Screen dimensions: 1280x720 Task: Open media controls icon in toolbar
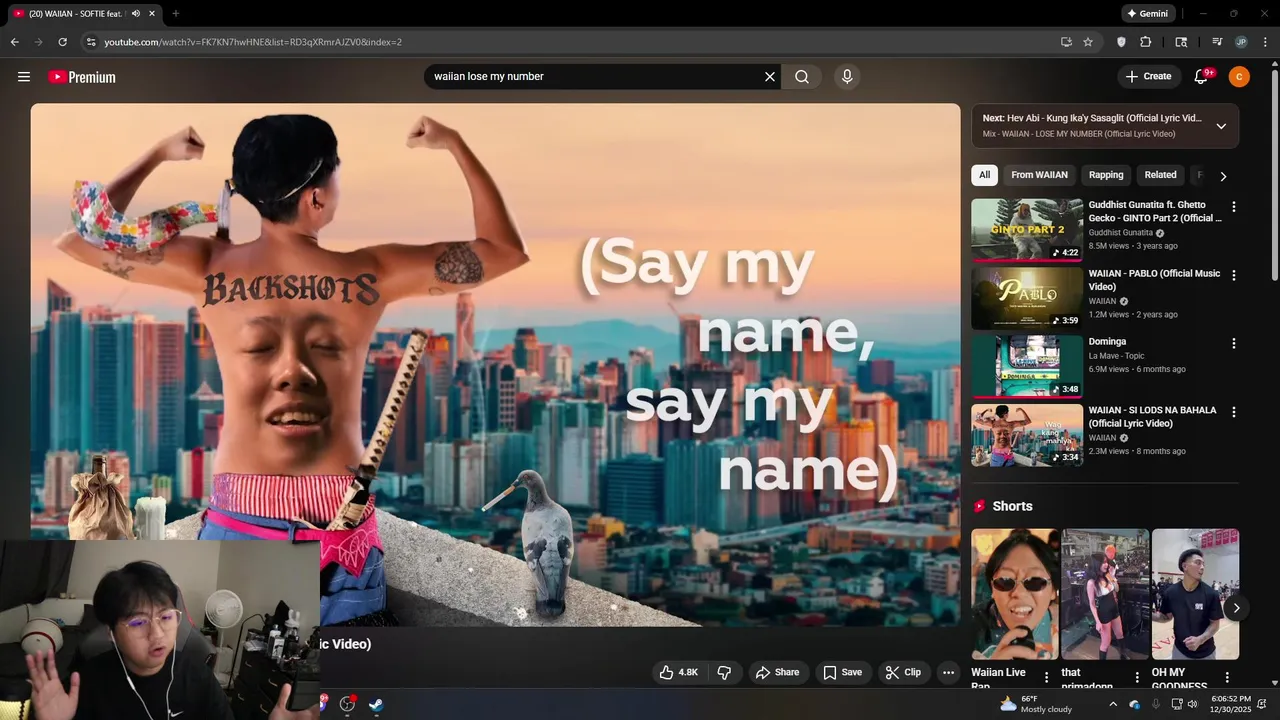(1217, 42)
